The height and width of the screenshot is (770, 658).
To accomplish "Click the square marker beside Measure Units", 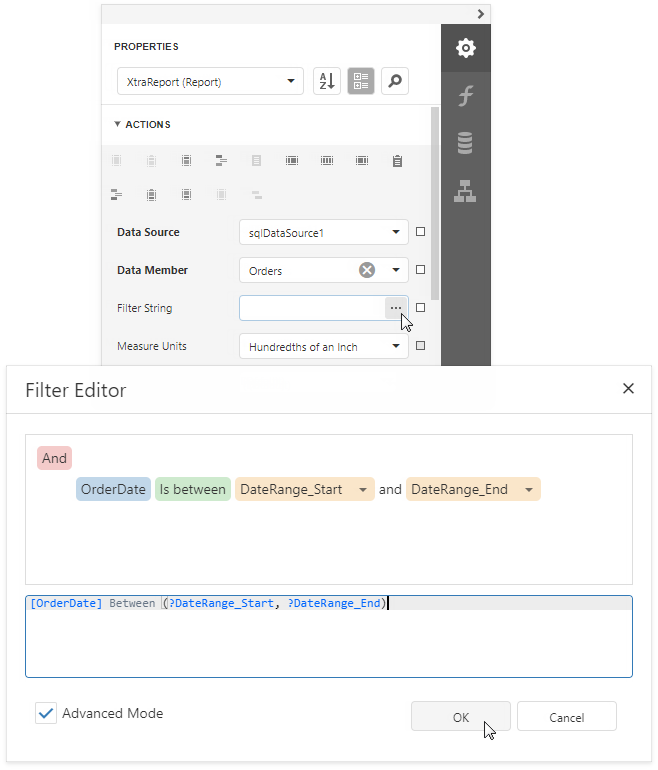I will point(420,346).
